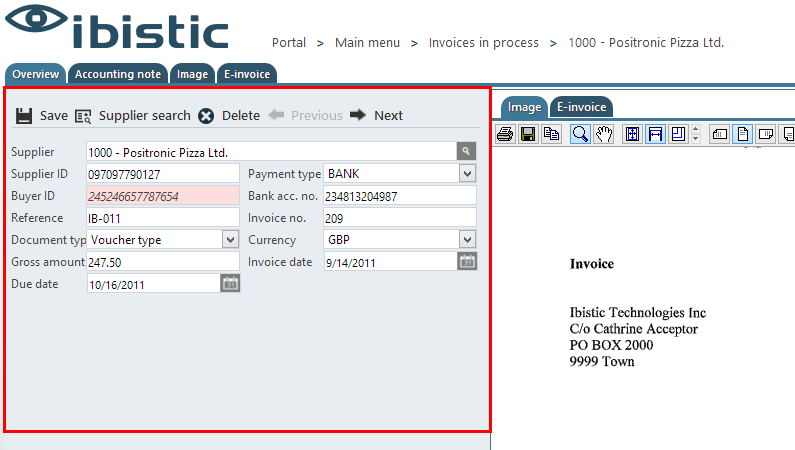Click the rotate right page icon
Screen dimensions: 795x450
[766, 134]
